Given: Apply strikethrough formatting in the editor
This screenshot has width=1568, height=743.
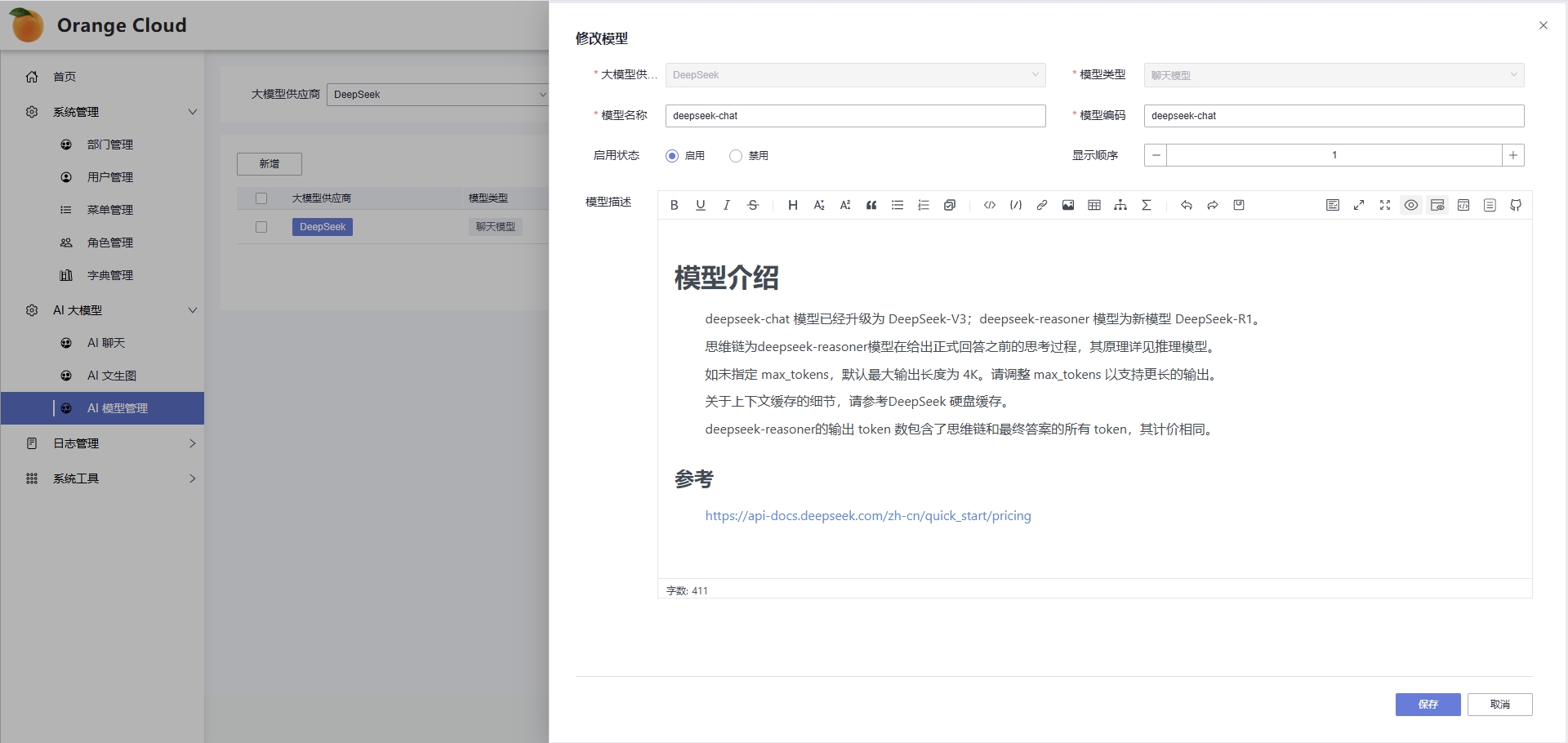Looking at the screenshot, I should point(753,205).
